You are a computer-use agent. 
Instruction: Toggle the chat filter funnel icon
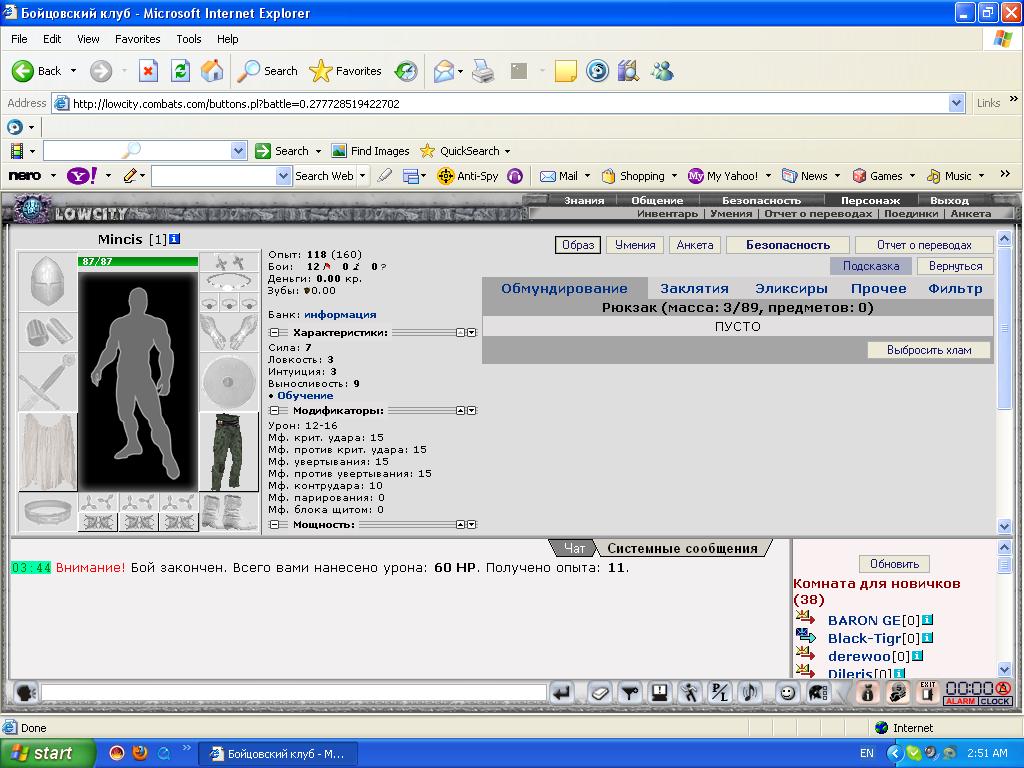tap(630, 693)
